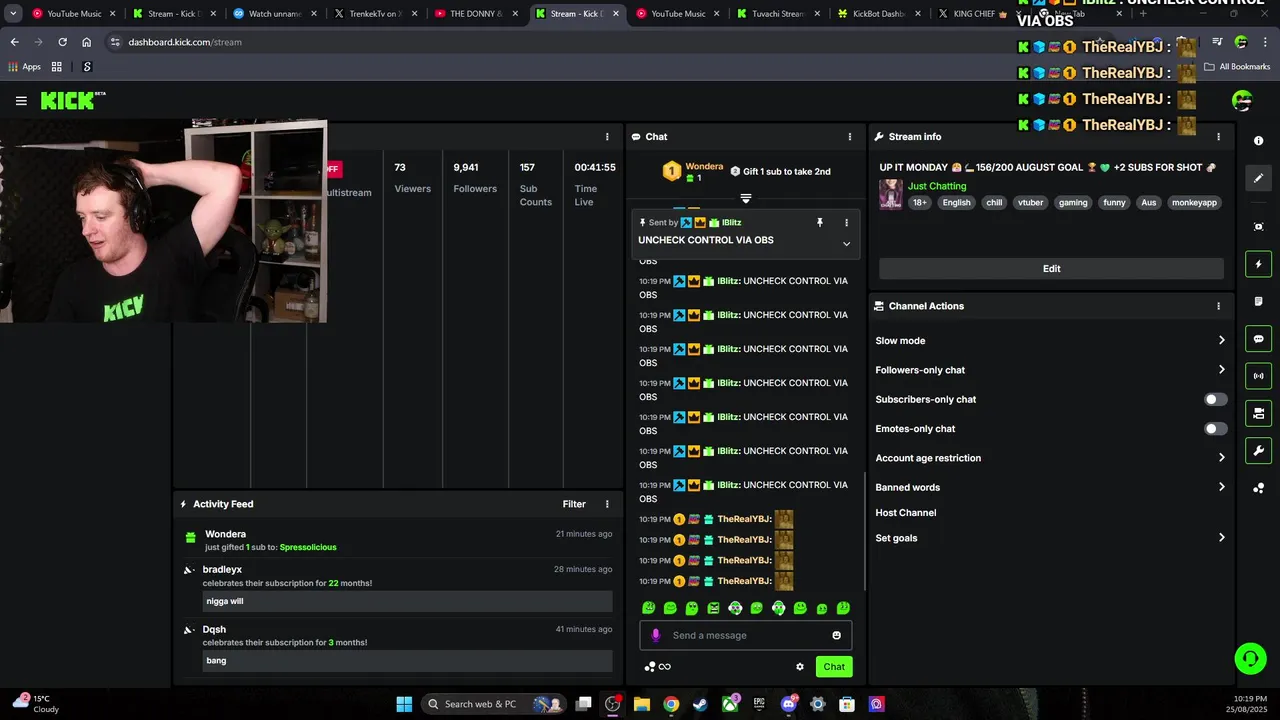Open chat settings gear icon

pyautogui.click(x=800, y=667)
